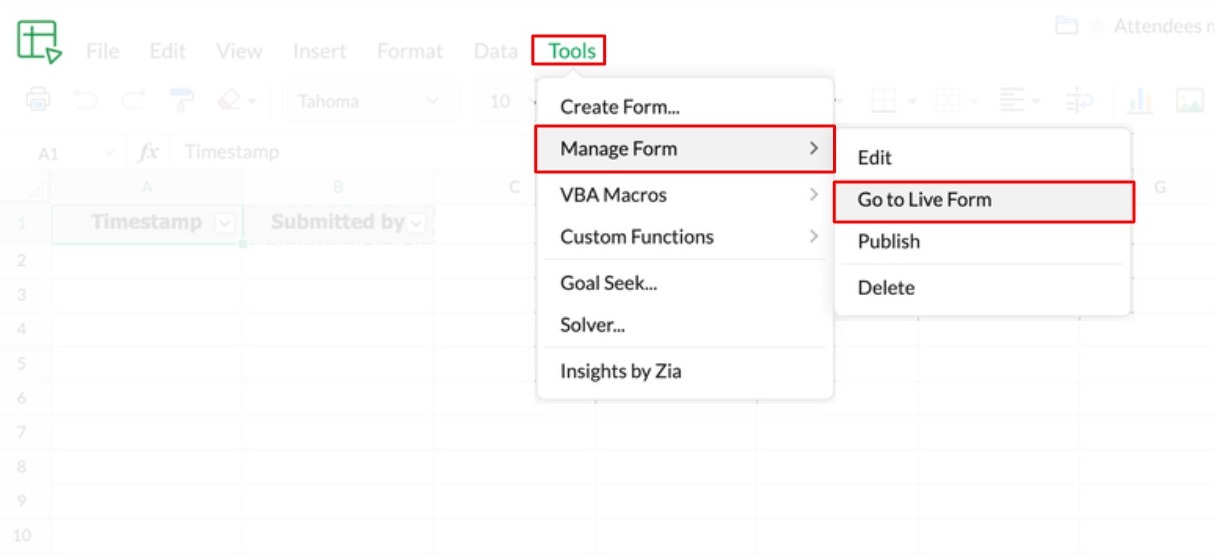Expand the Submitted by column filter dropdown
The image size is (1219, 556).
(416, 223)
